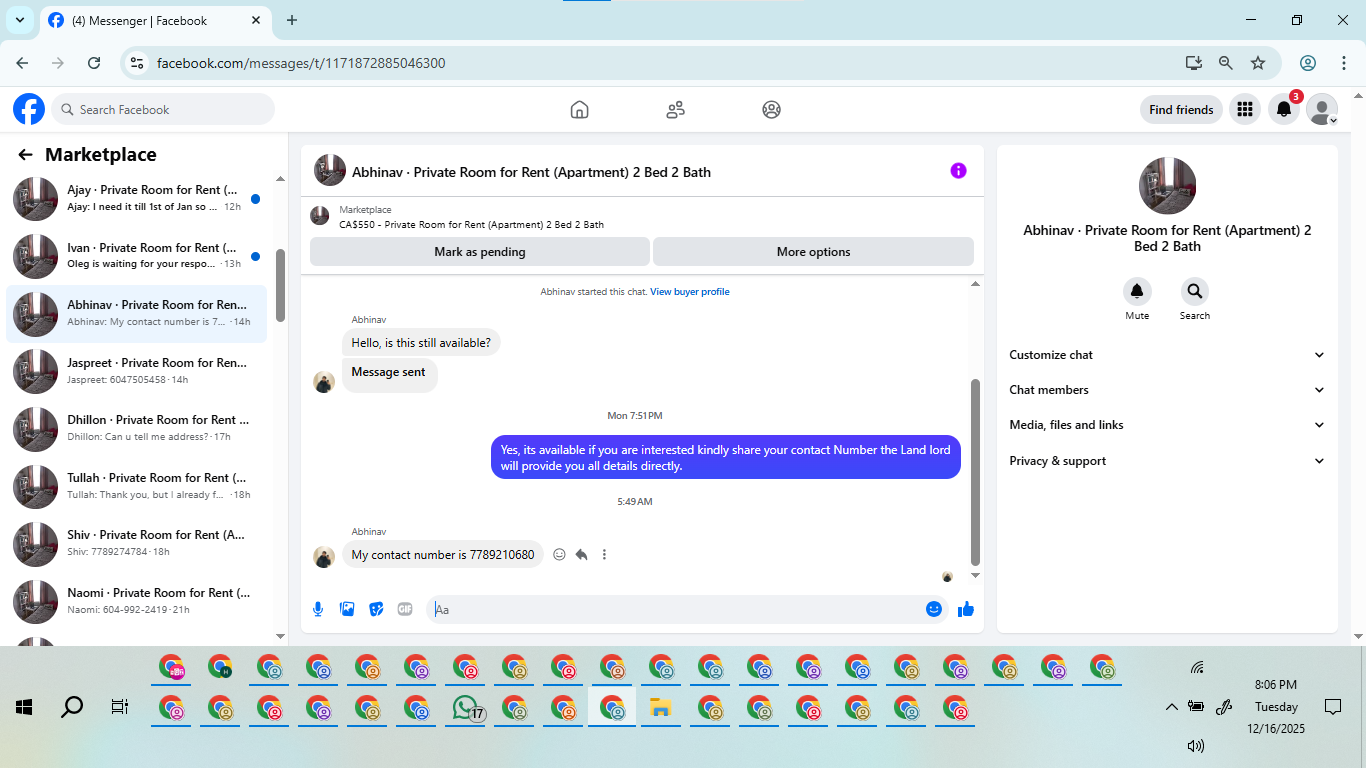Open the Notifications bell
Viewport: 1366px width, 768px height.
tap(1284, 110)
